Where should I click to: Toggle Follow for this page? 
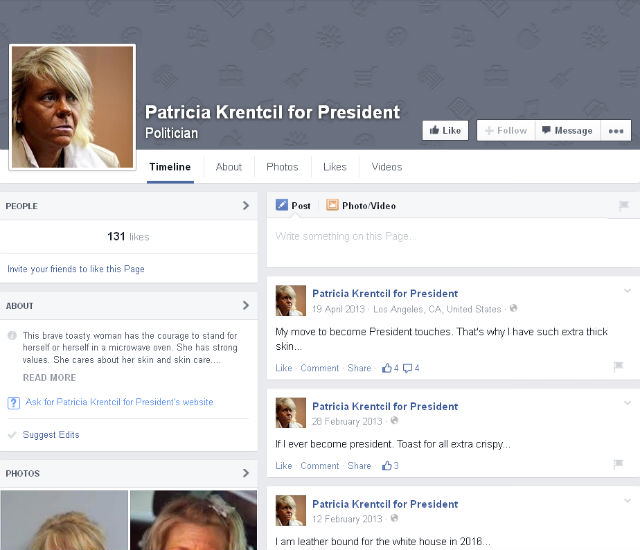[504, 131]
